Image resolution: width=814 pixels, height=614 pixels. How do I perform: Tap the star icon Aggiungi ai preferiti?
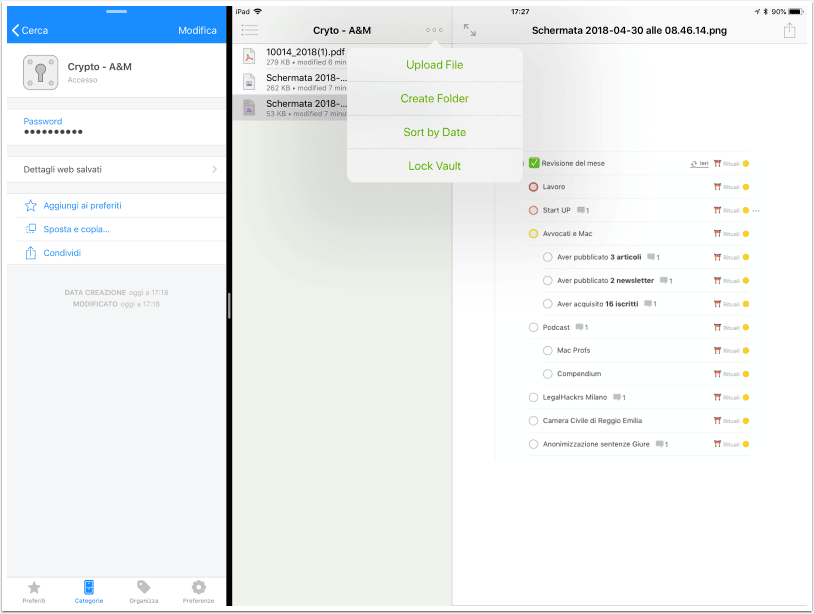[31, 206]
